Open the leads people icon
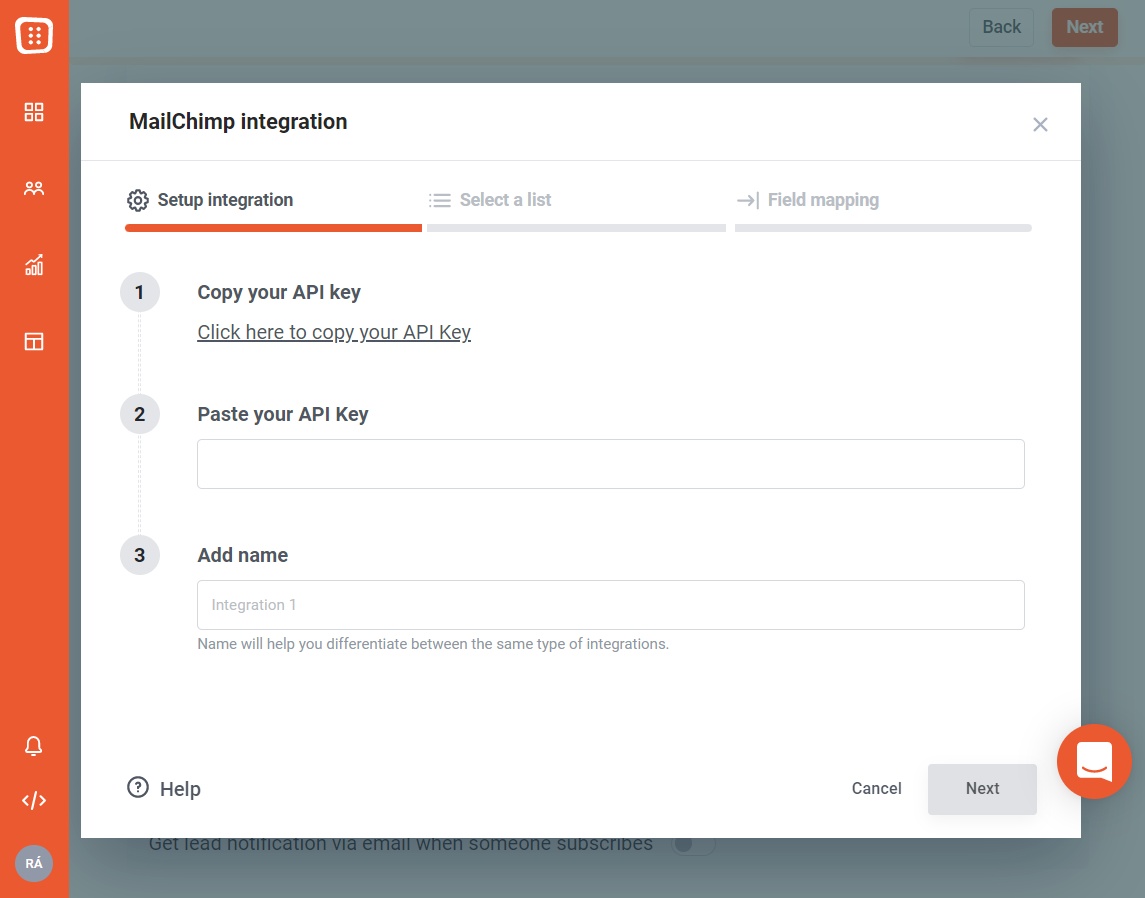Screen dimensions: 1145x898 pos(34,188)
